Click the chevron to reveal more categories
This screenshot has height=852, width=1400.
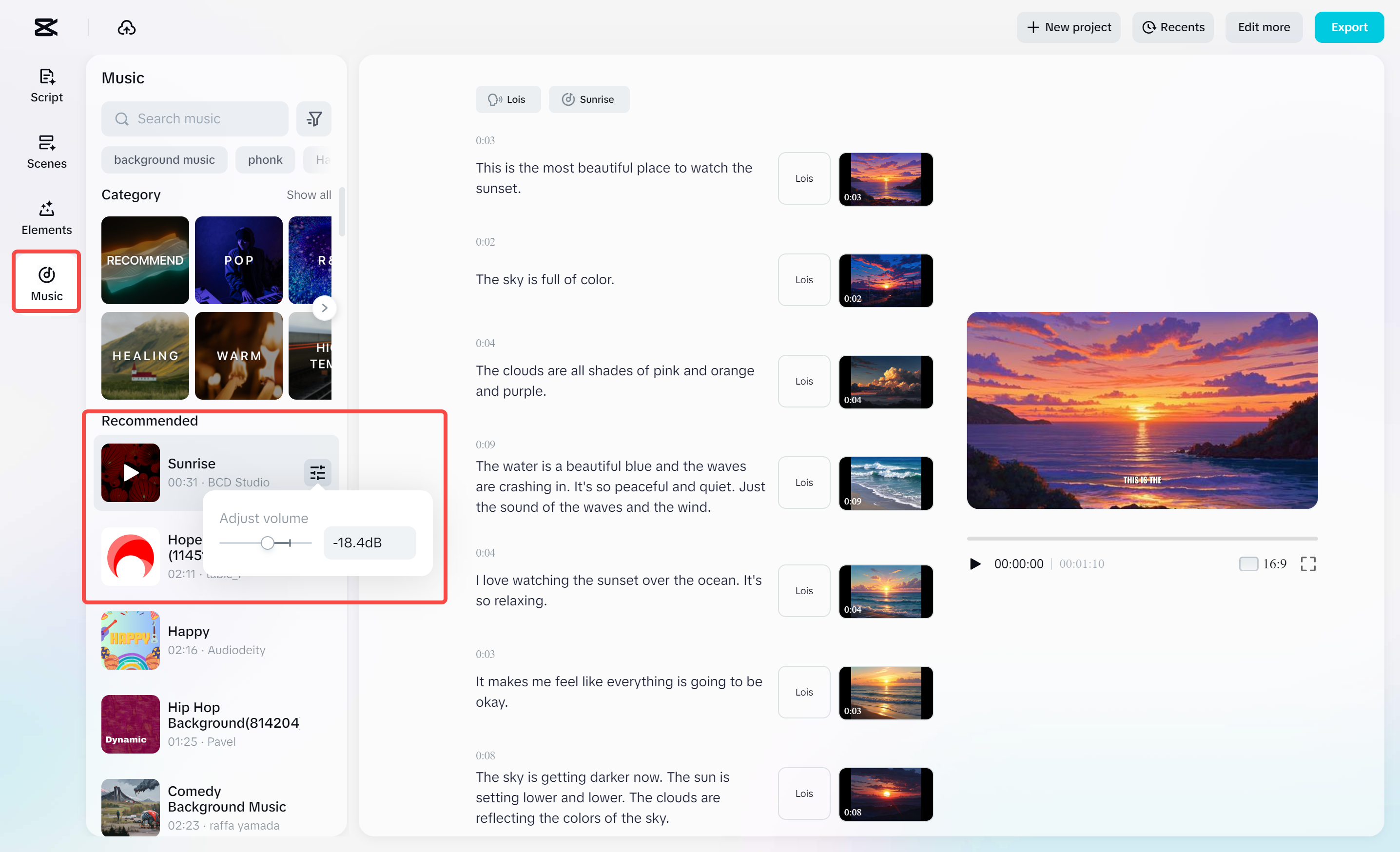[325, 307]
